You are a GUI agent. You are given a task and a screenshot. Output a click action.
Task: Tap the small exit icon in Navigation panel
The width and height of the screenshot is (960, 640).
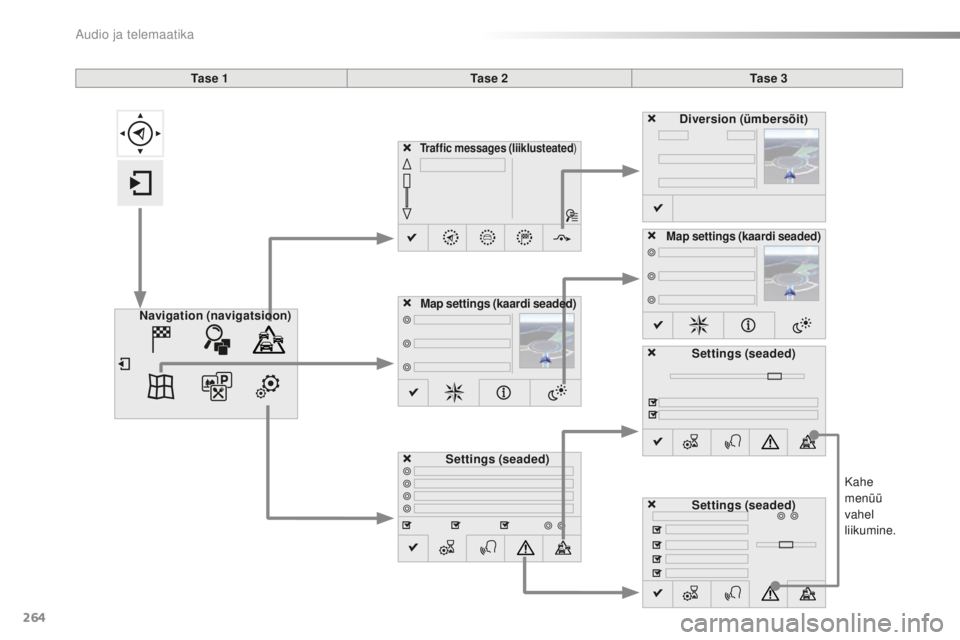click(124, 364)
